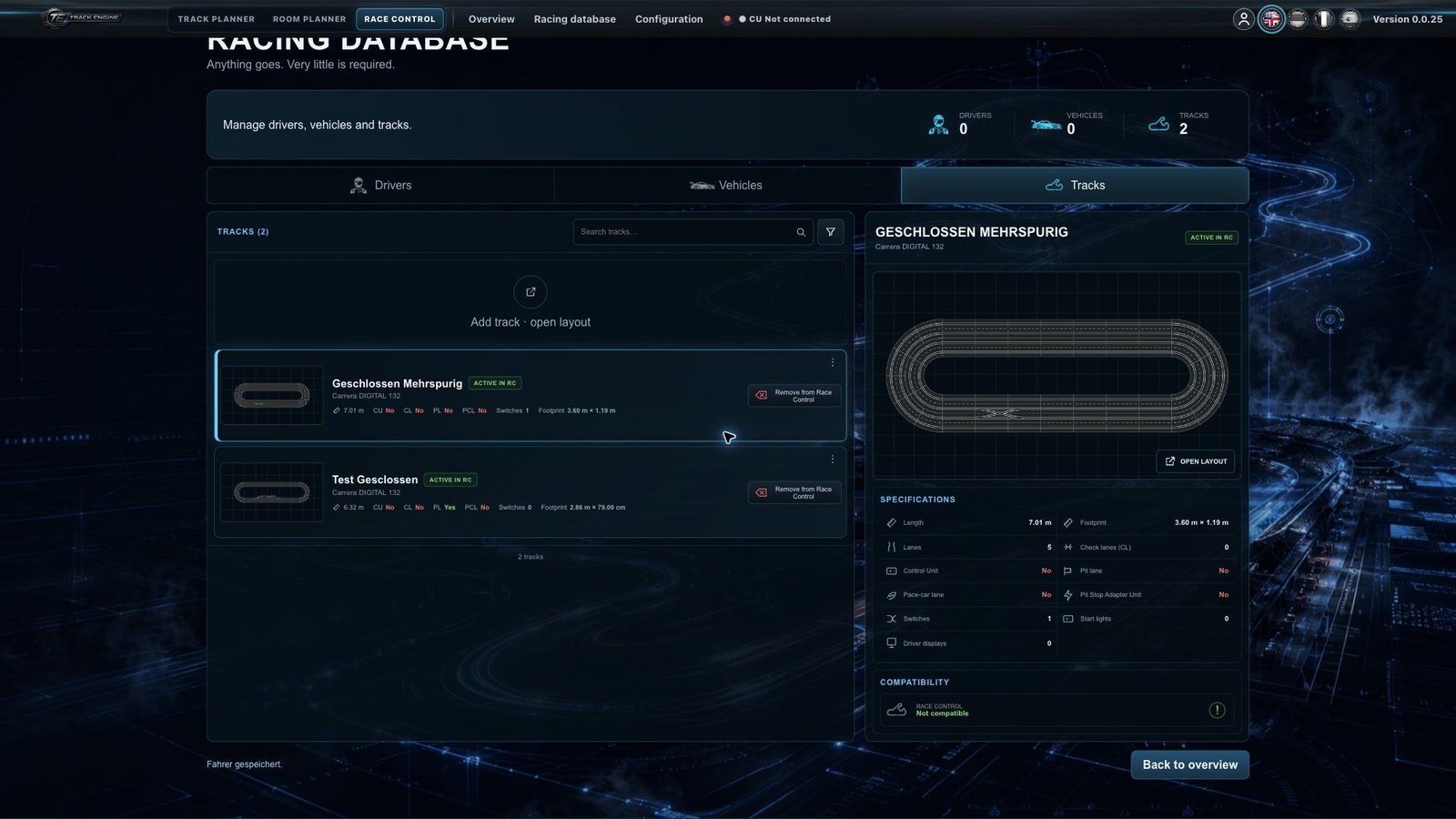Viewport: 1456px width, 819px height.
Task: Click the drivers counter icon
Action: coord(938,125)
